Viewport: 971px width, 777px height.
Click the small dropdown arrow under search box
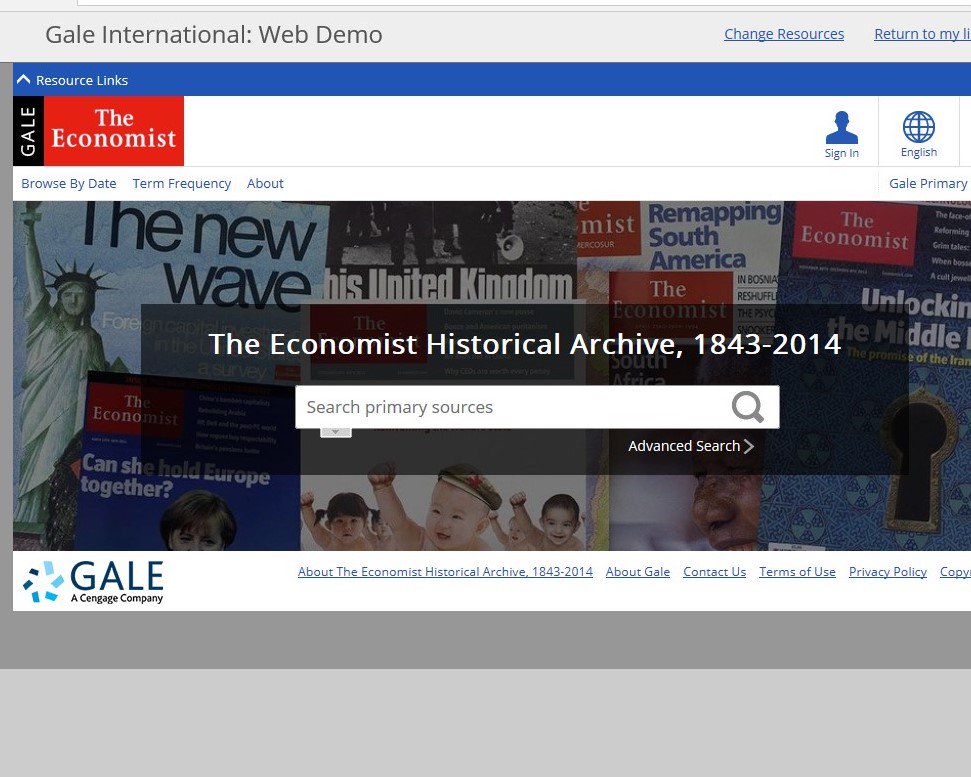click(x=336, y=432)
